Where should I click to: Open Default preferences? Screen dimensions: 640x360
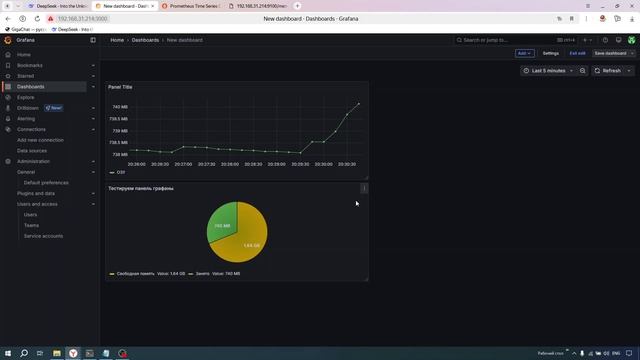click(46, 183)
